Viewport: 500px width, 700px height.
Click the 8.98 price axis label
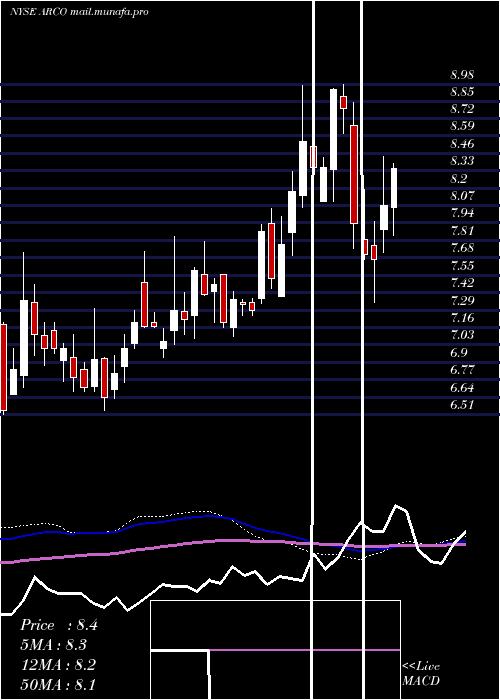tap(462, 75)
